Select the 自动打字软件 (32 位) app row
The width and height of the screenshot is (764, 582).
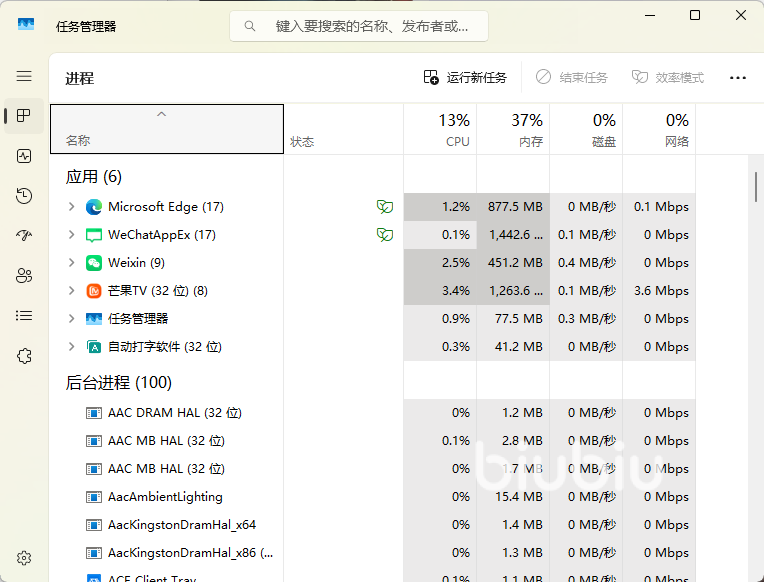click(x=165, y=347)
